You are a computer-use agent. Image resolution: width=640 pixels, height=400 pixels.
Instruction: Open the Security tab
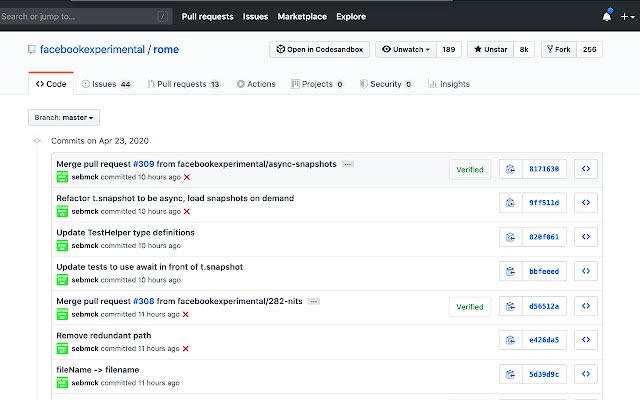tap(386, 84)
